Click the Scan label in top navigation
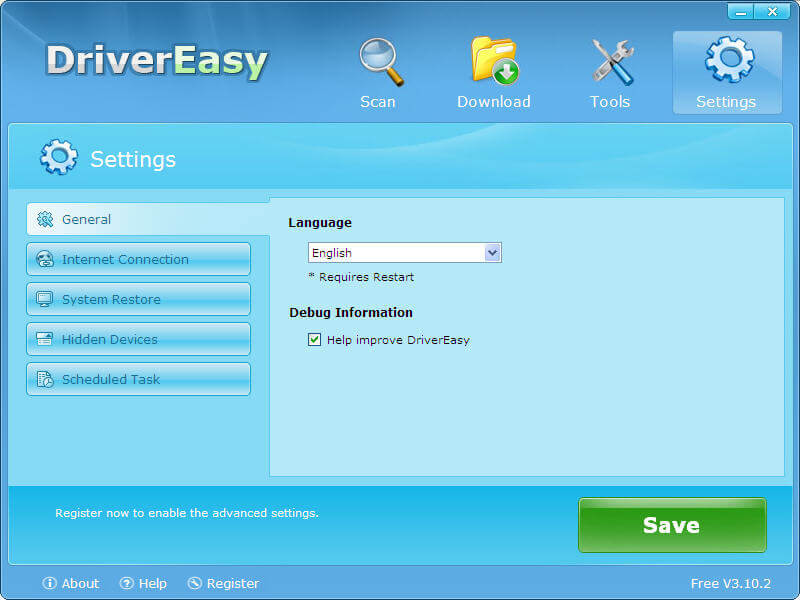This screenshot has height=600, width=800. pos(378,102)
